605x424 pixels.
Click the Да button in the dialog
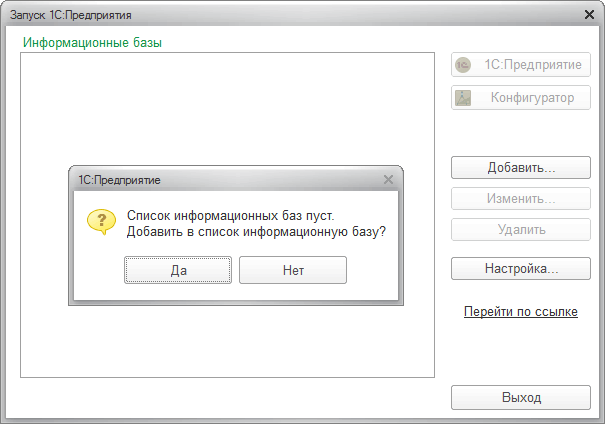coord(179,270)
